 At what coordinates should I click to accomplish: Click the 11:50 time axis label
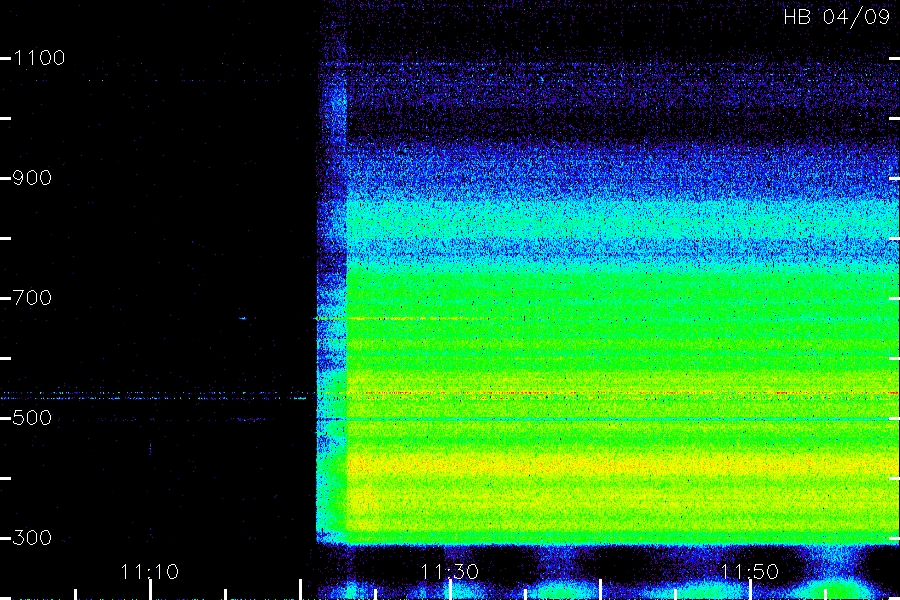click(x=750, y=572)
